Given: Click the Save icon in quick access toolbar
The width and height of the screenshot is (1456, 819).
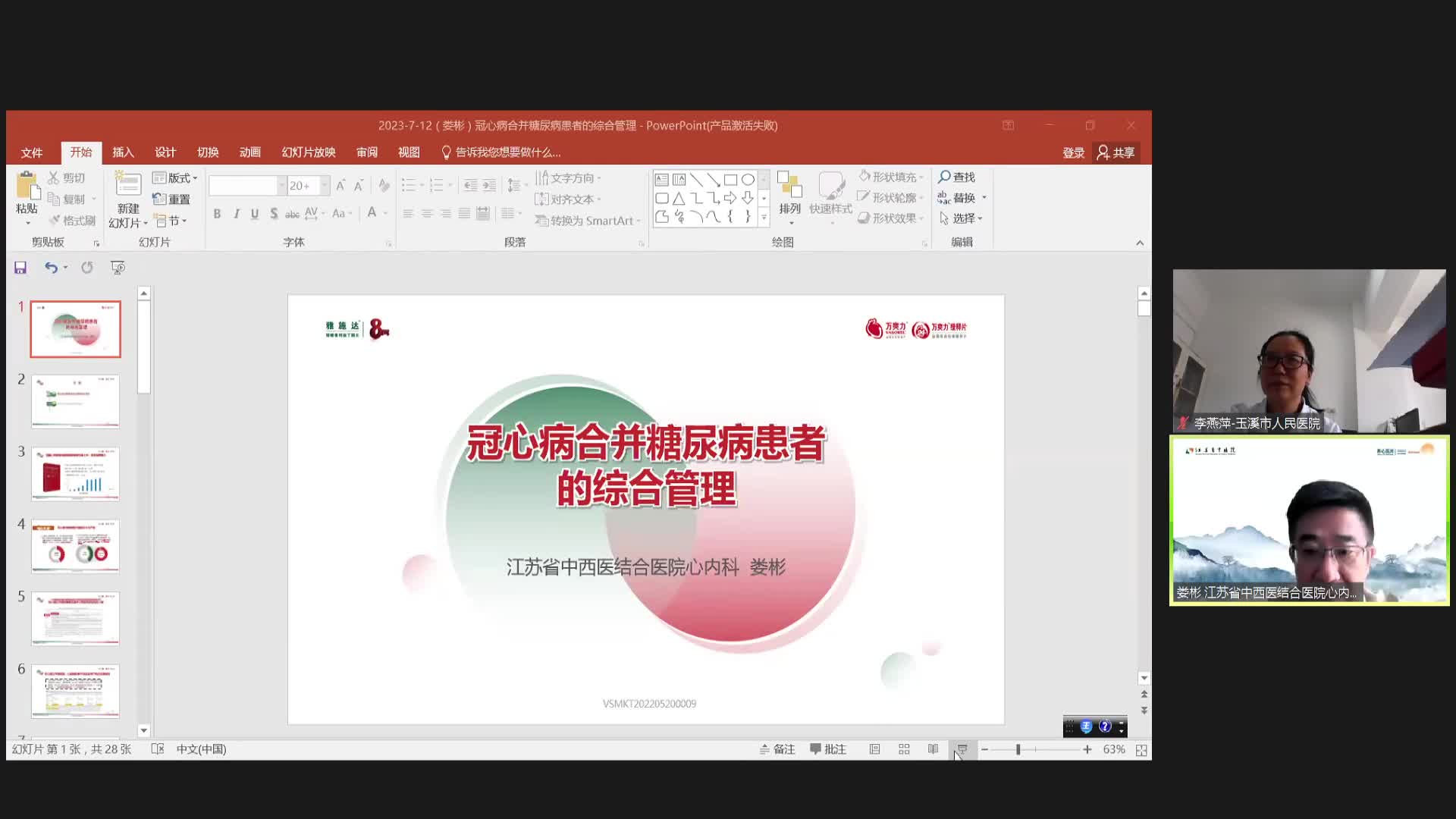Looking at the screenshot, I should 20,268.
